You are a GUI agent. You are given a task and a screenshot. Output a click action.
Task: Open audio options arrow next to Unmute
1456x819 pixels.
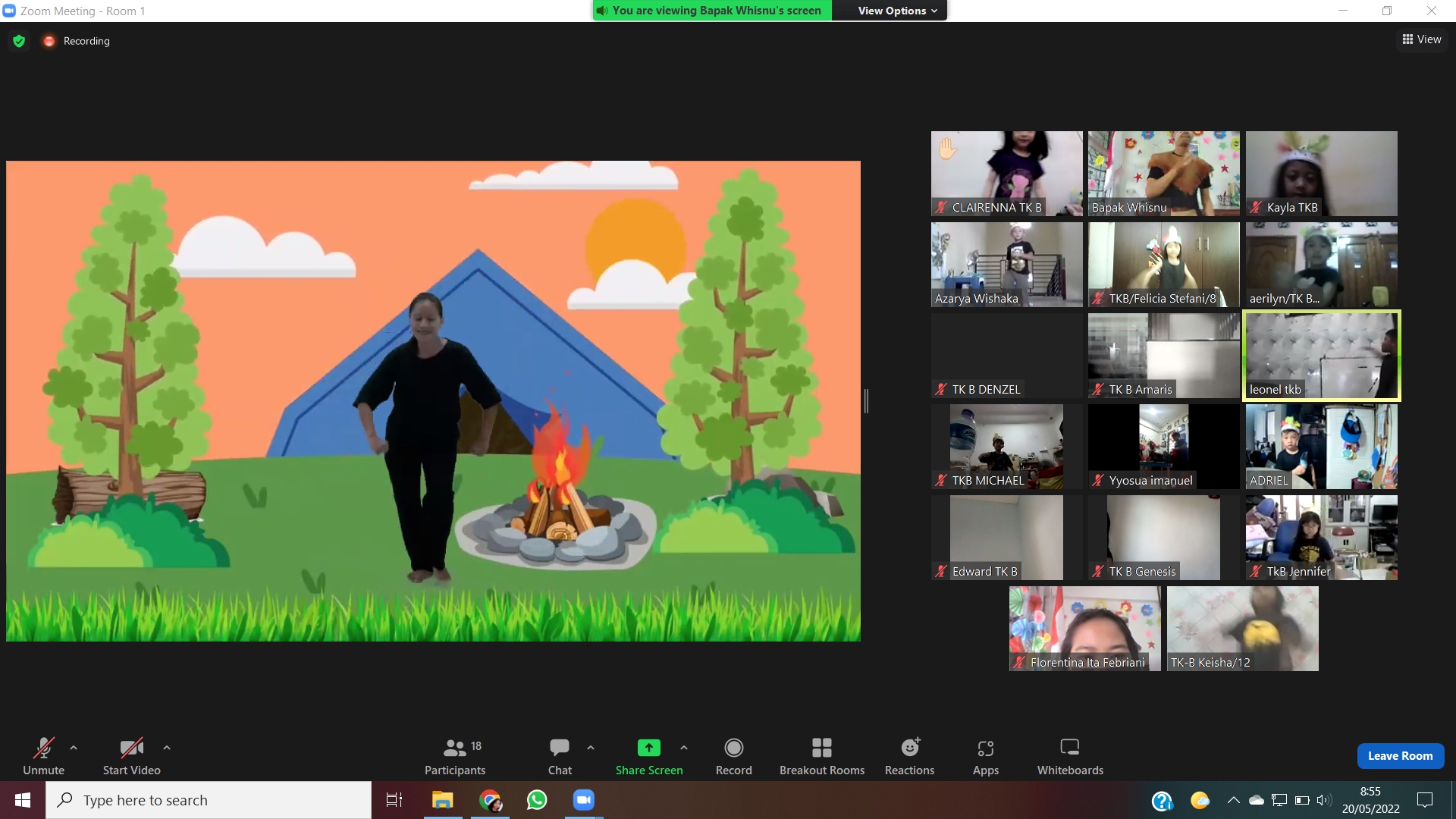click(x=74, y=748)
